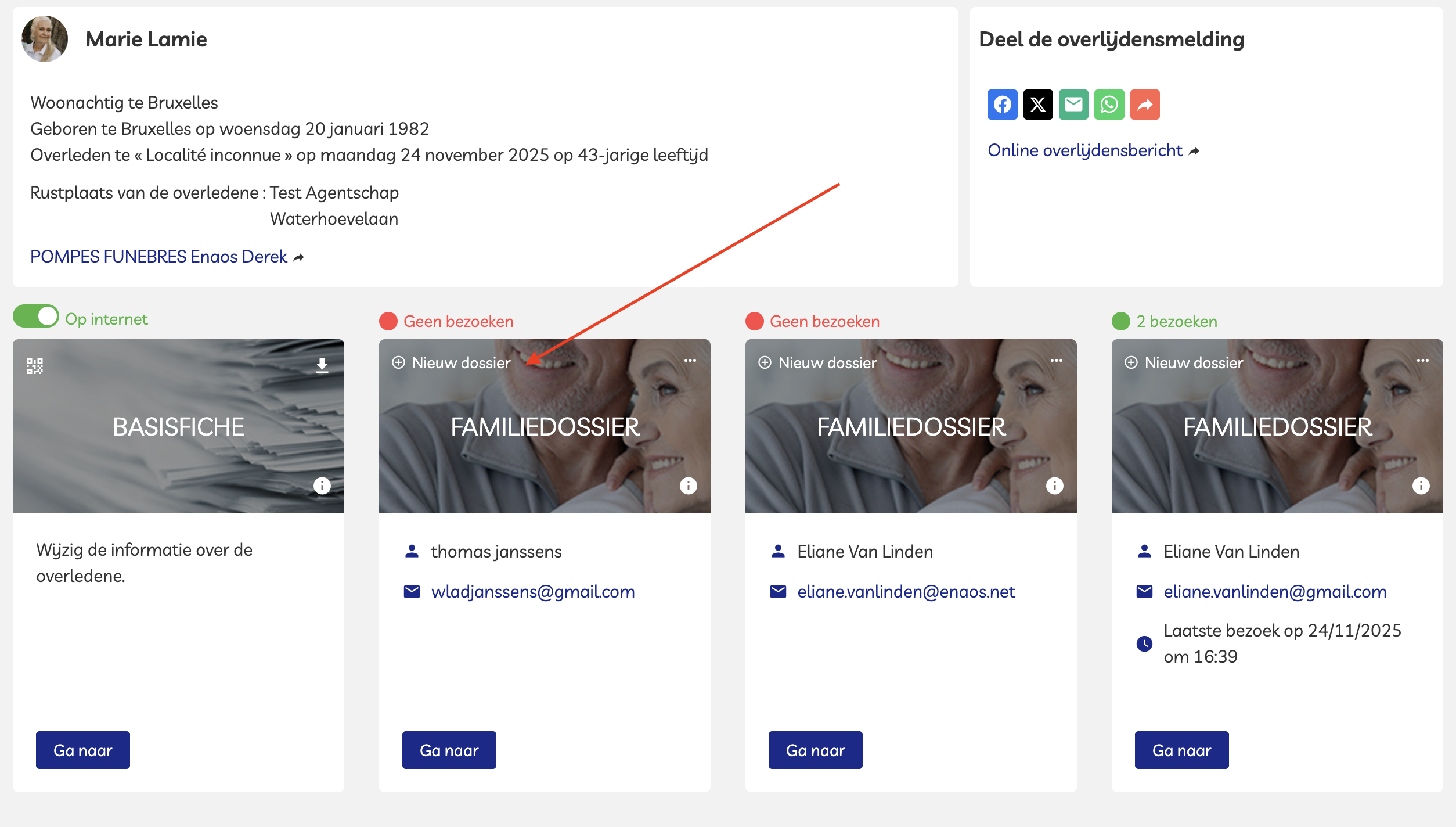Click the orange generic share arrow icon

1144,105
